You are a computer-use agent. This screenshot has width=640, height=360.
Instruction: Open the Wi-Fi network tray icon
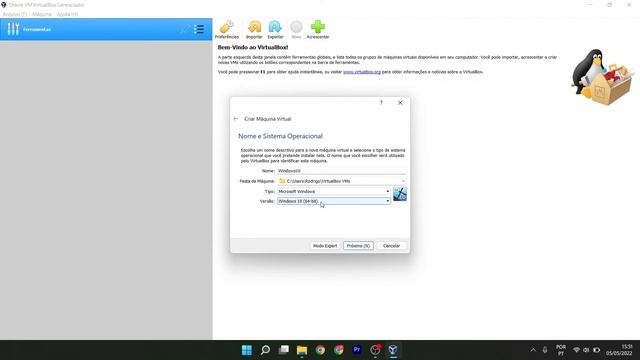[576, 350]
